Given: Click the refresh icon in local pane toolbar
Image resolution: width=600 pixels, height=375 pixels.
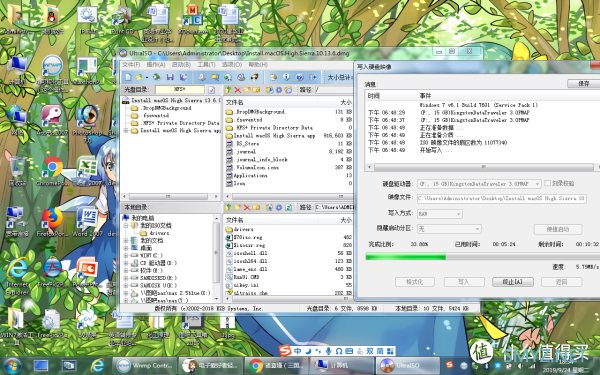Looking at the screenshot, I should pyautogui.click(x=288, y=207).
